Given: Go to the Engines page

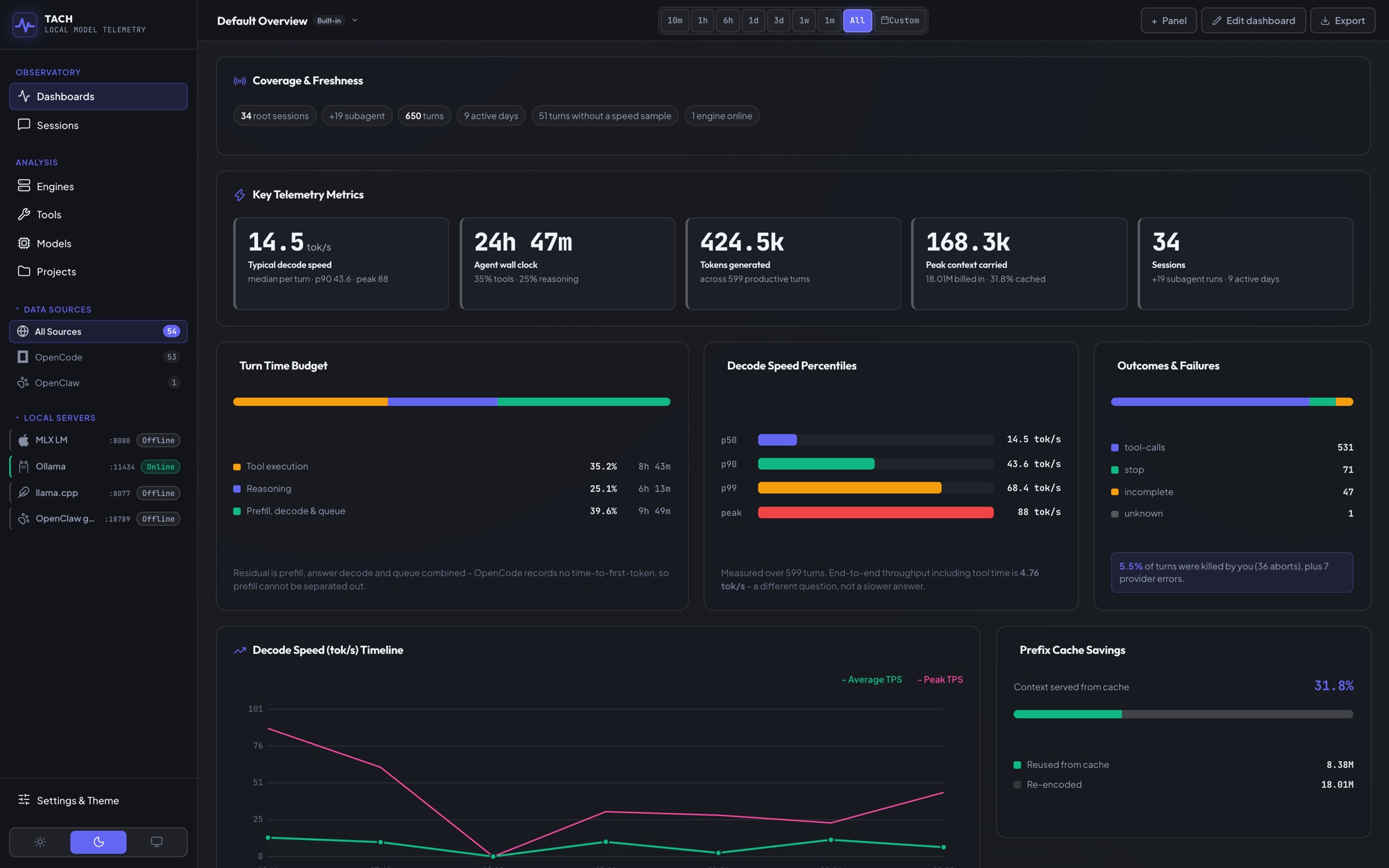Looking at the screenshot, I should [x=98, y=186].
